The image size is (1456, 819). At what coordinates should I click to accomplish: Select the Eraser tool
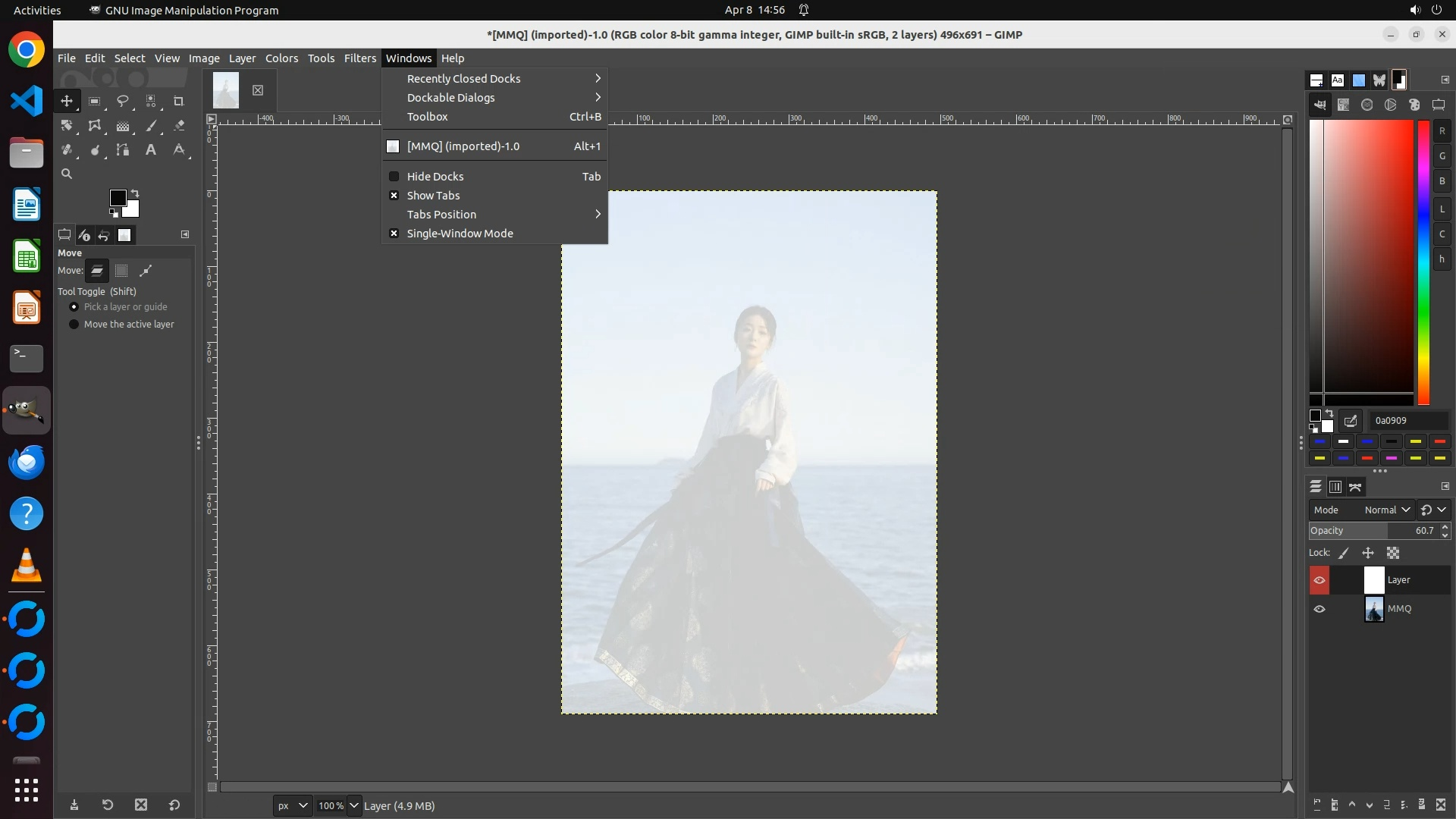pos(179,126)
